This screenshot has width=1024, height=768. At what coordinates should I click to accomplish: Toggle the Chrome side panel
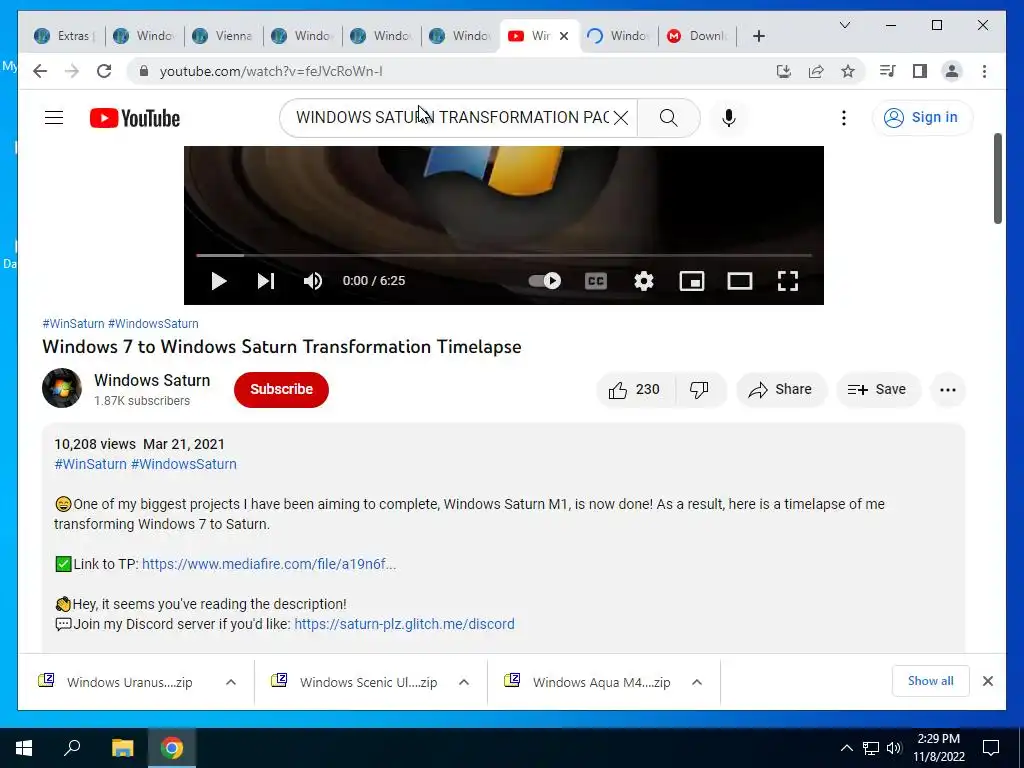tap(920, 71)
